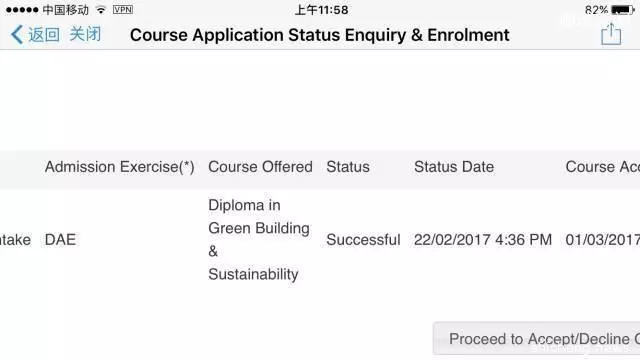Tap the Wi-Fi status icon

pos(101,10)
